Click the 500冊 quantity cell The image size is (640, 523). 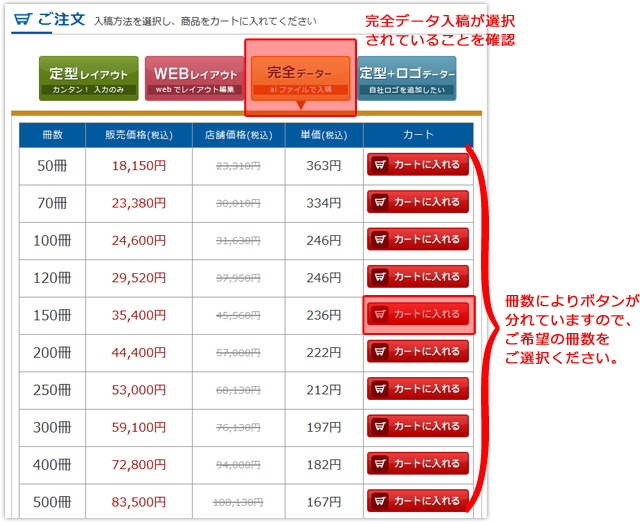(x=52, y=502)
